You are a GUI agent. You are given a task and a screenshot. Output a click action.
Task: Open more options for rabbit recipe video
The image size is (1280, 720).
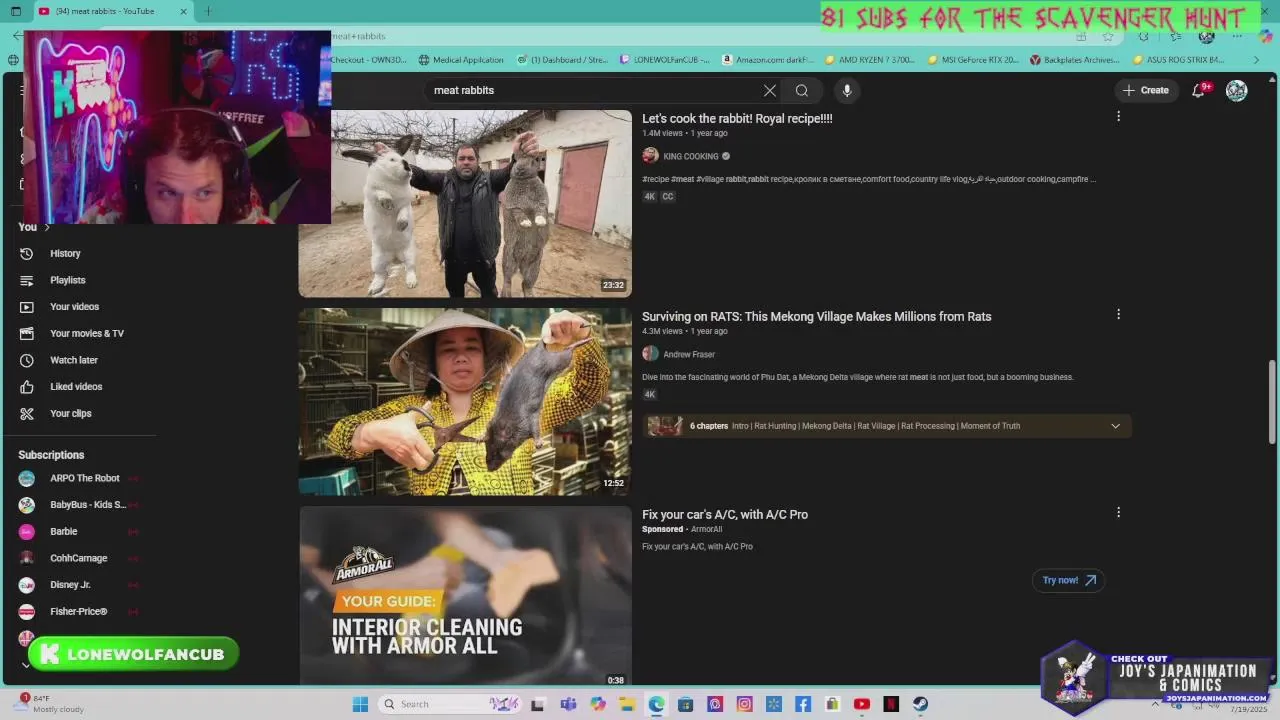[x=1118, y=116]
